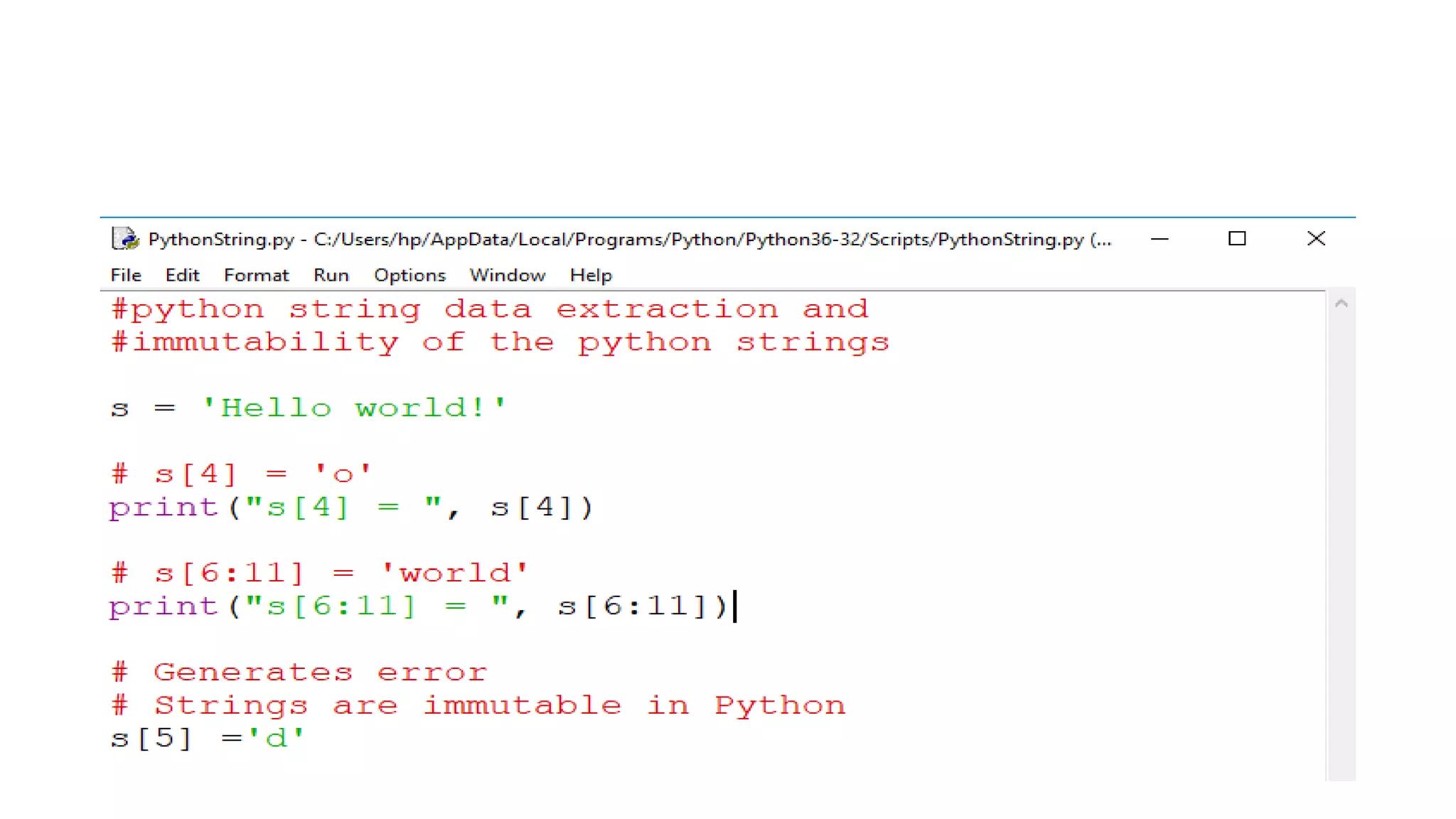Close the PythonString.py editor window
1456x819 pixels.
pos(1316,239)
